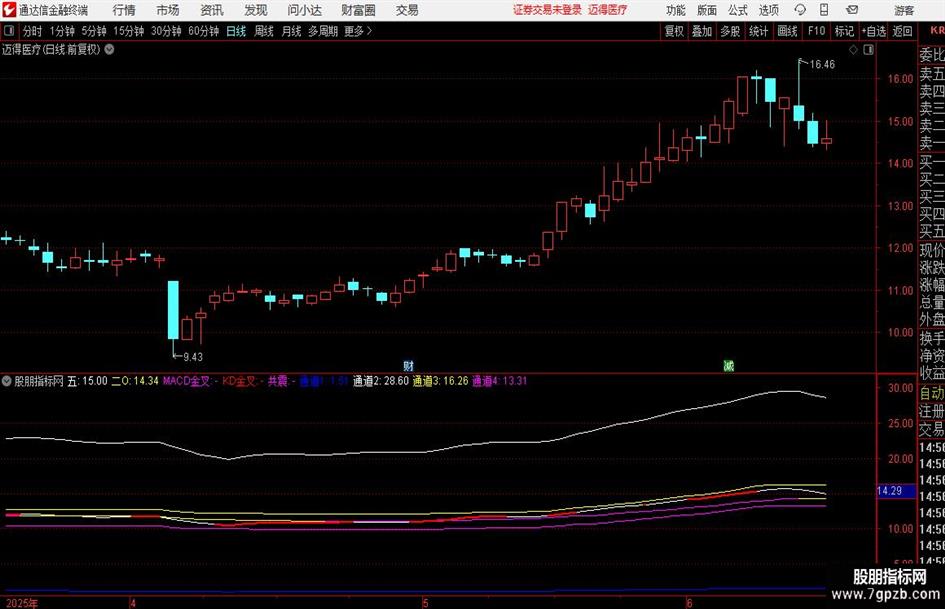This screenshot has width=945, height=609.
Task: Click the 游客 guest account label
Action: coord(903,10)
